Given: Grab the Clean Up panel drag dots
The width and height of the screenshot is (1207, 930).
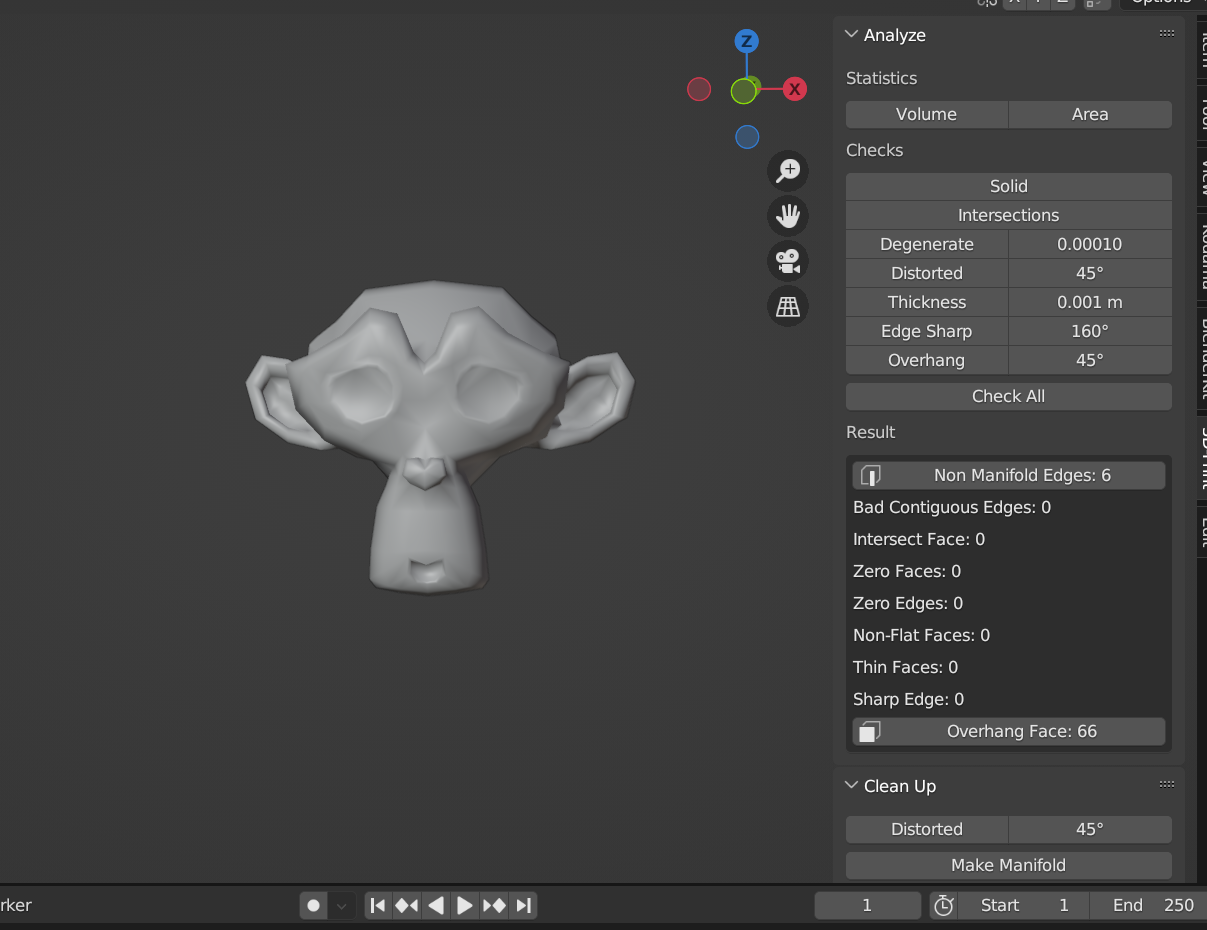Looking at the screenshot, I should [1166, 785].
